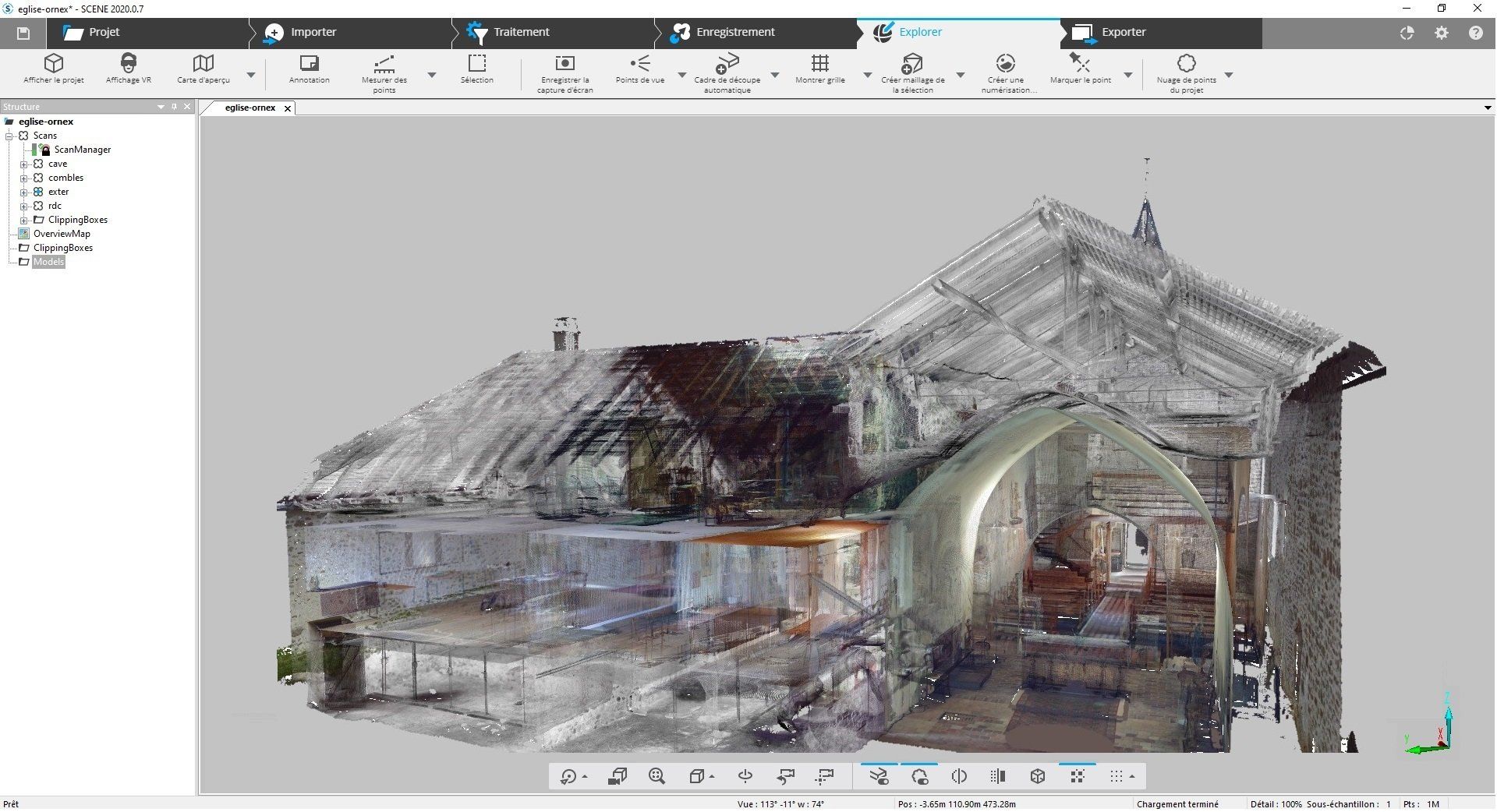Select OverviewMap in the structure tree
The height and width of the screenshot is (812, 1497).
[x=62, y=234]
